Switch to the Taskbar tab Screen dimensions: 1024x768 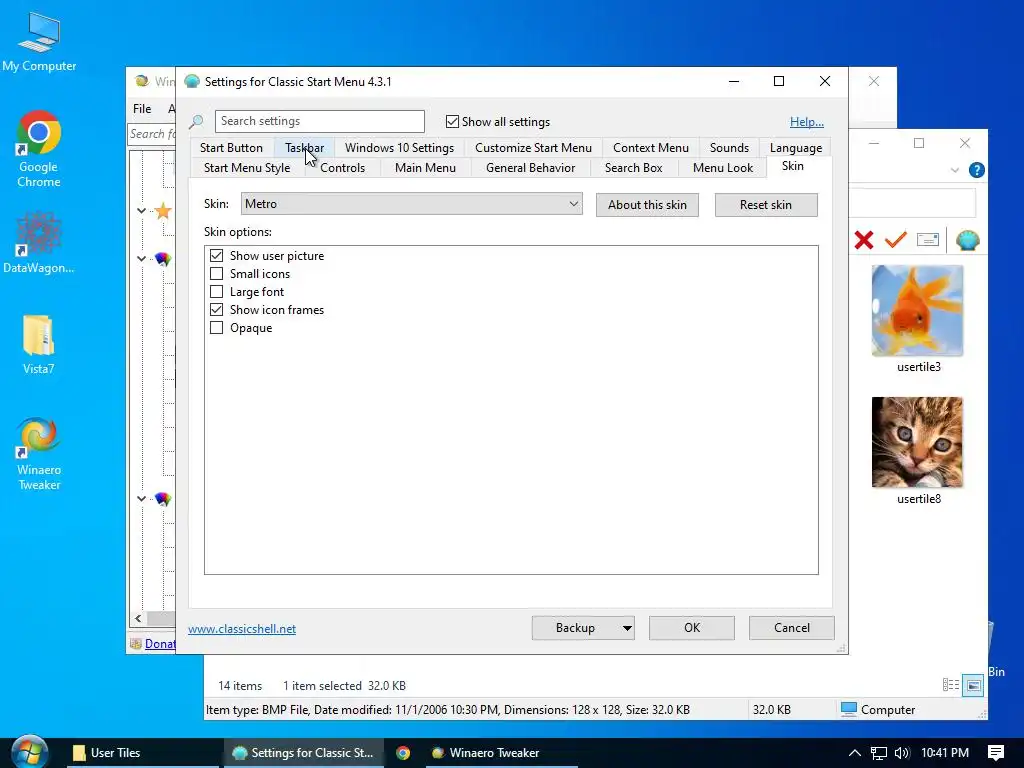click(x=304, y=148)
